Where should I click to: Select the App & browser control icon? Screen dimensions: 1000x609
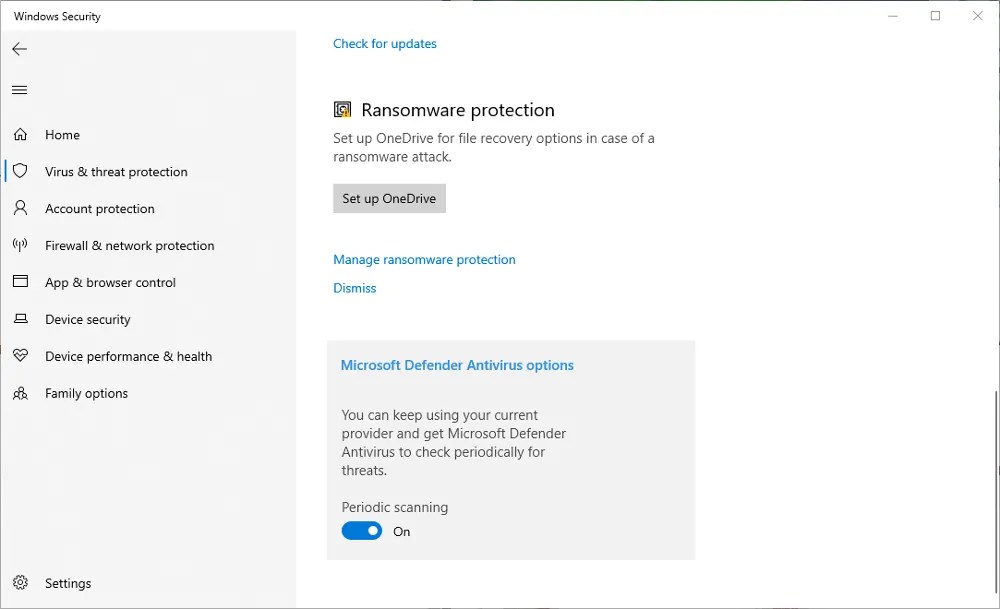(20, 282)
